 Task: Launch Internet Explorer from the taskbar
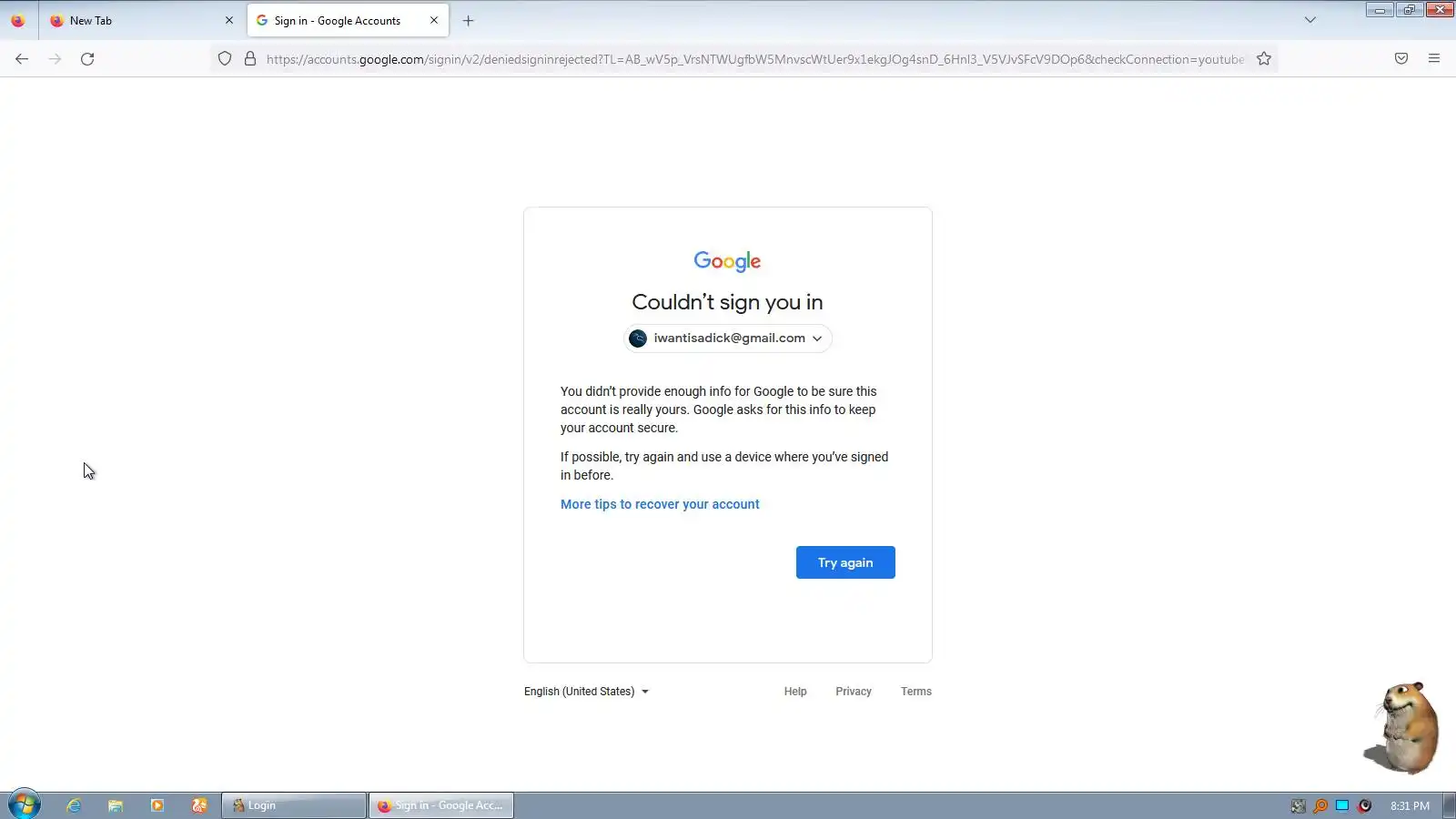(74, 805)
